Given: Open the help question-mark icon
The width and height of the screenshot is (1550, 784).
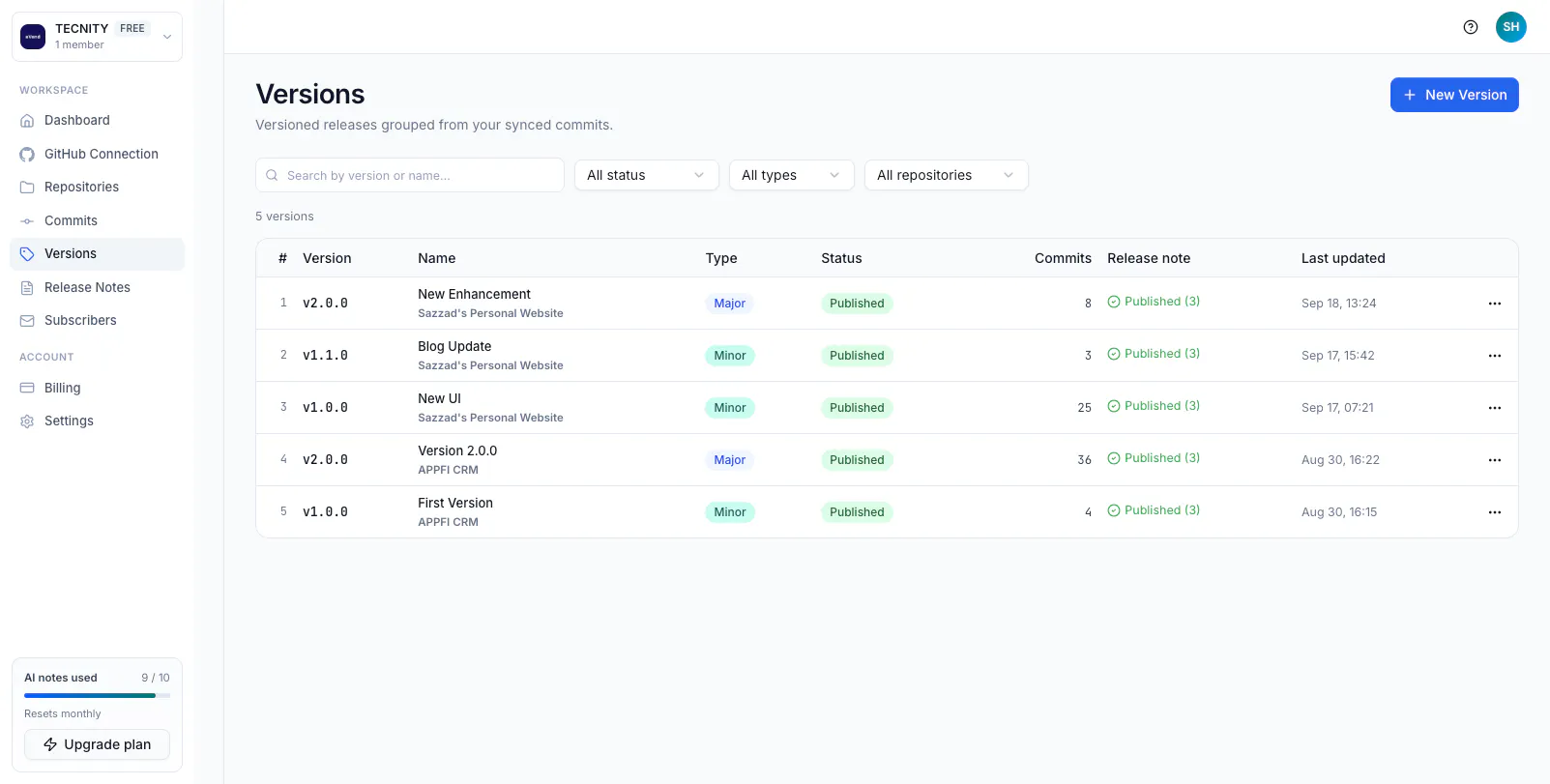Looking at the screenshot, I should click(x=1471, y=27).
